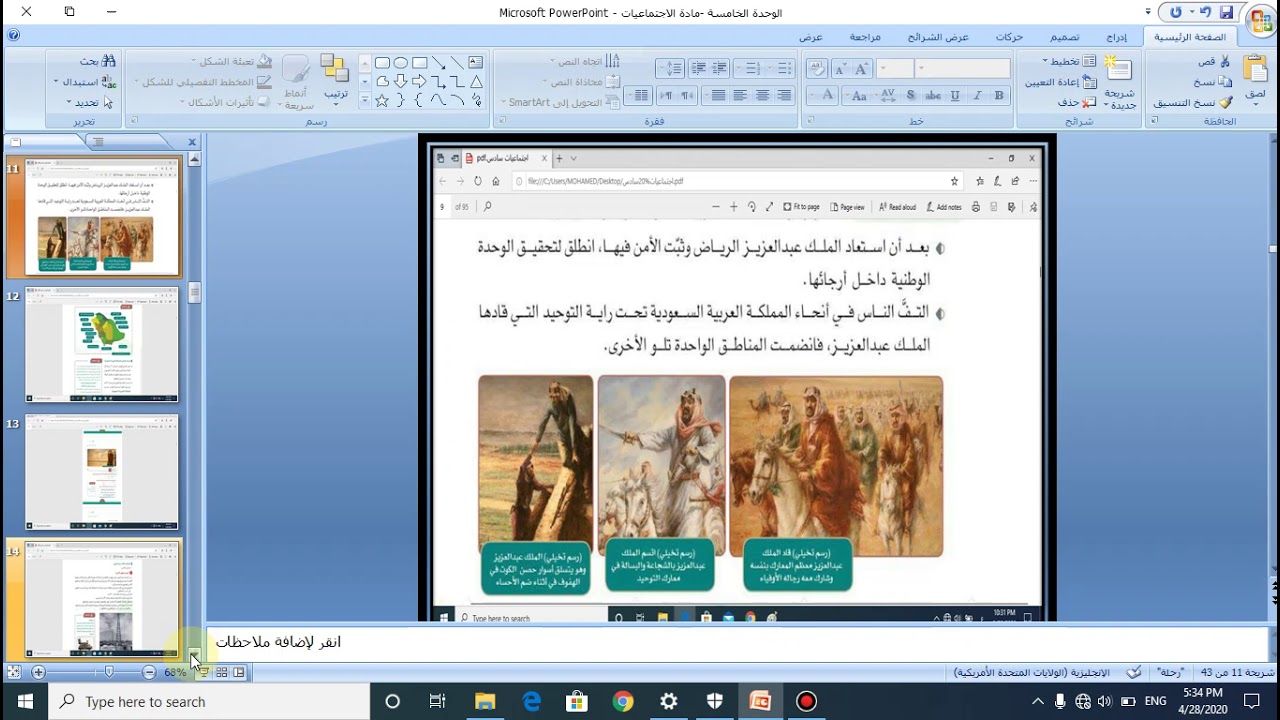Expand the shapes gallery More button
The height and width of the screenshot is (720, 1280).
[x=364, y=101]
